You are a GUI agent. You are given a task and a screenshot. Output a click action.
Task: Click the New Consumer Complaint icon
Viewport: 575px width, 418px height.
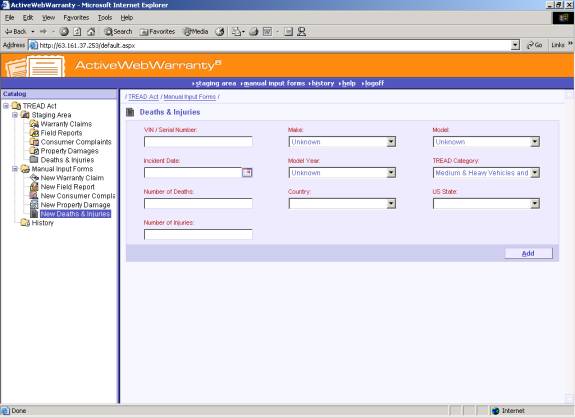34,196
